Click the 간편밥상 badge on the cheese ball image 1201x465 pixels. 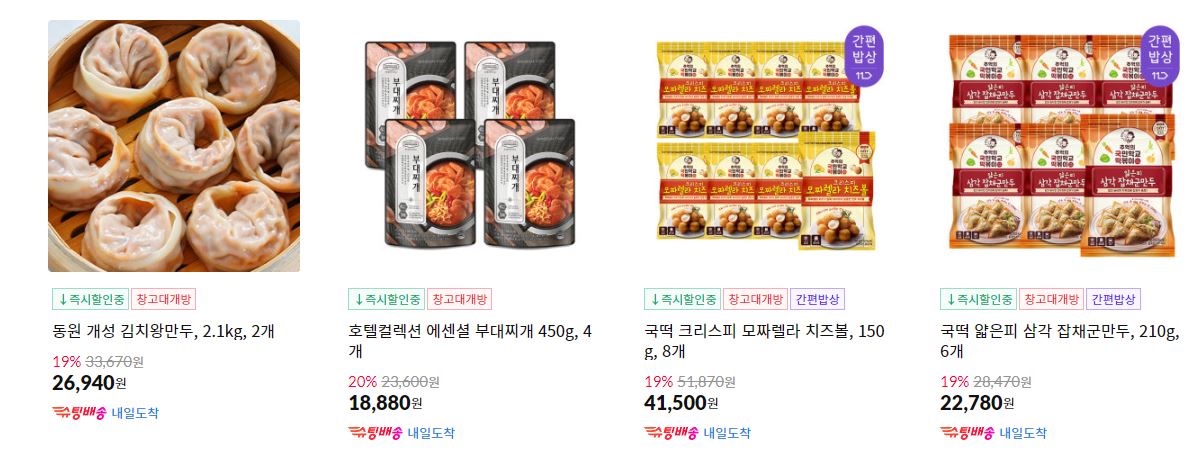coord(864,55)
